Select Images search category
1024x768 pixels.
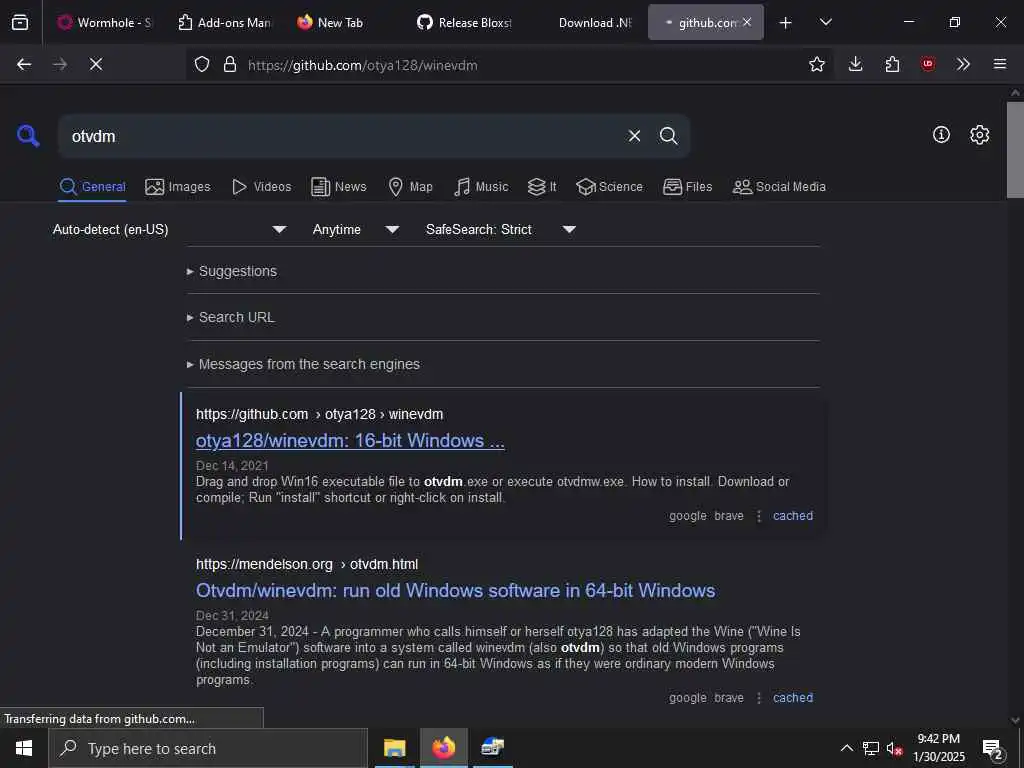pyautogui.click(x=178, y=187)
